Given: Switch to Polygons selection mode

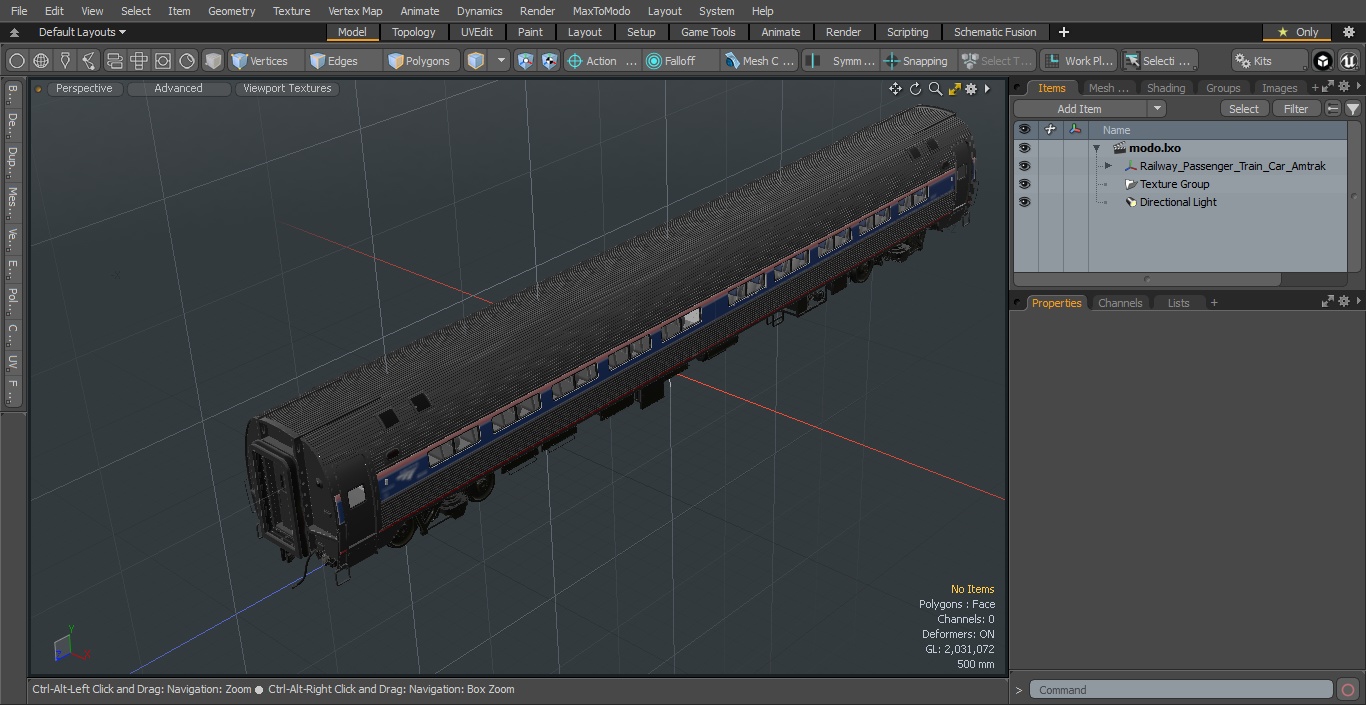Looking at the screenshot, I should tap(421, 61).
